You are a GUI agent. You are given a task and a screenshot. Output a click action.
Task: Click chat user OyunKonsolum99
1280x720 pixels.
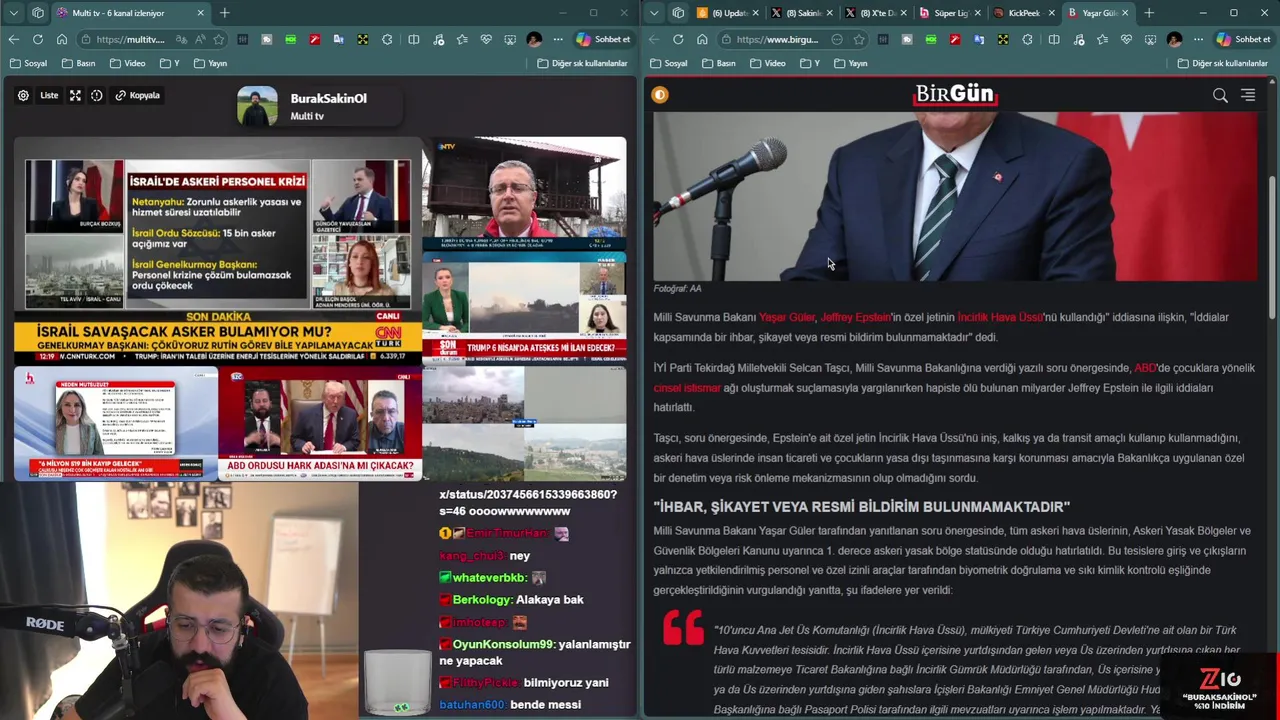503,644
